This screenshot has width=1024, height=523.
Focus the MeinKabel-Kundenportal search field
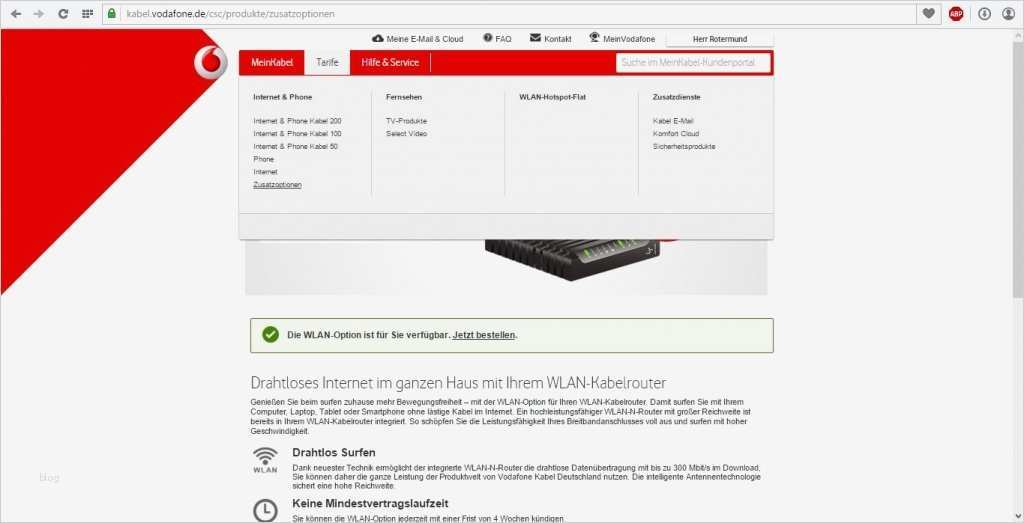point(694,63)
